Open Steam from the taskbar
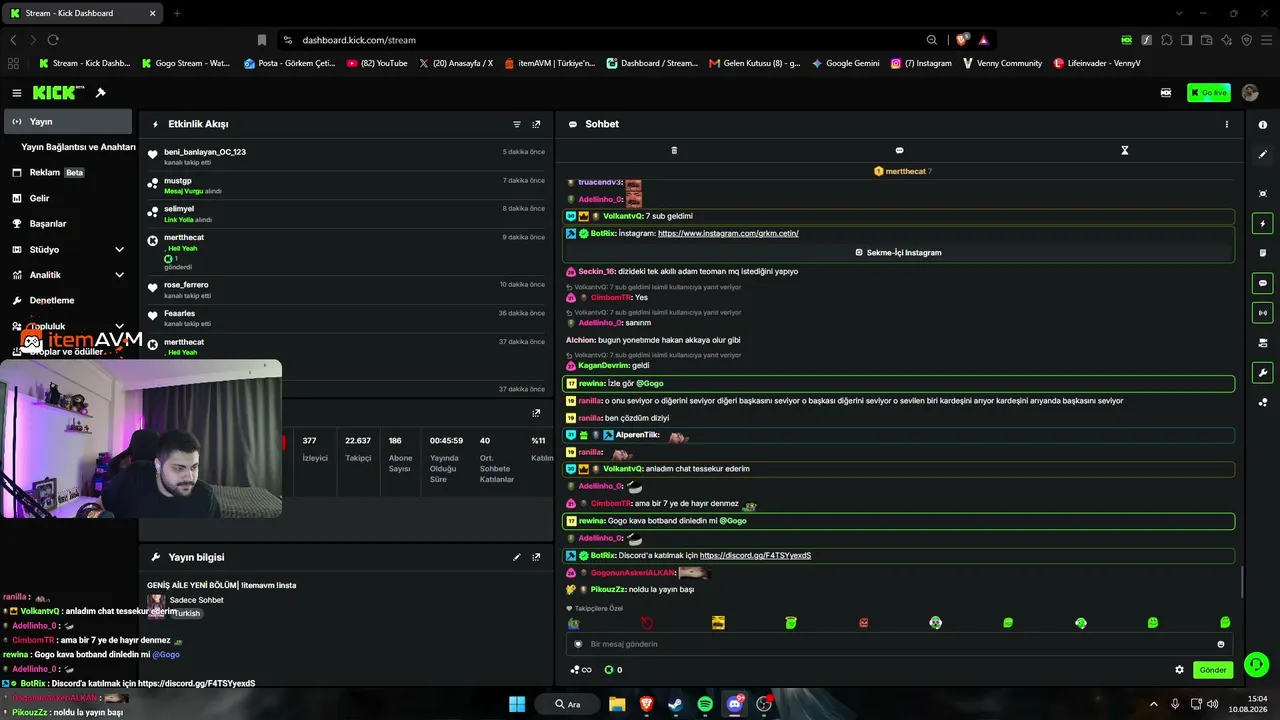The image size is (1280, 720). 675,704
